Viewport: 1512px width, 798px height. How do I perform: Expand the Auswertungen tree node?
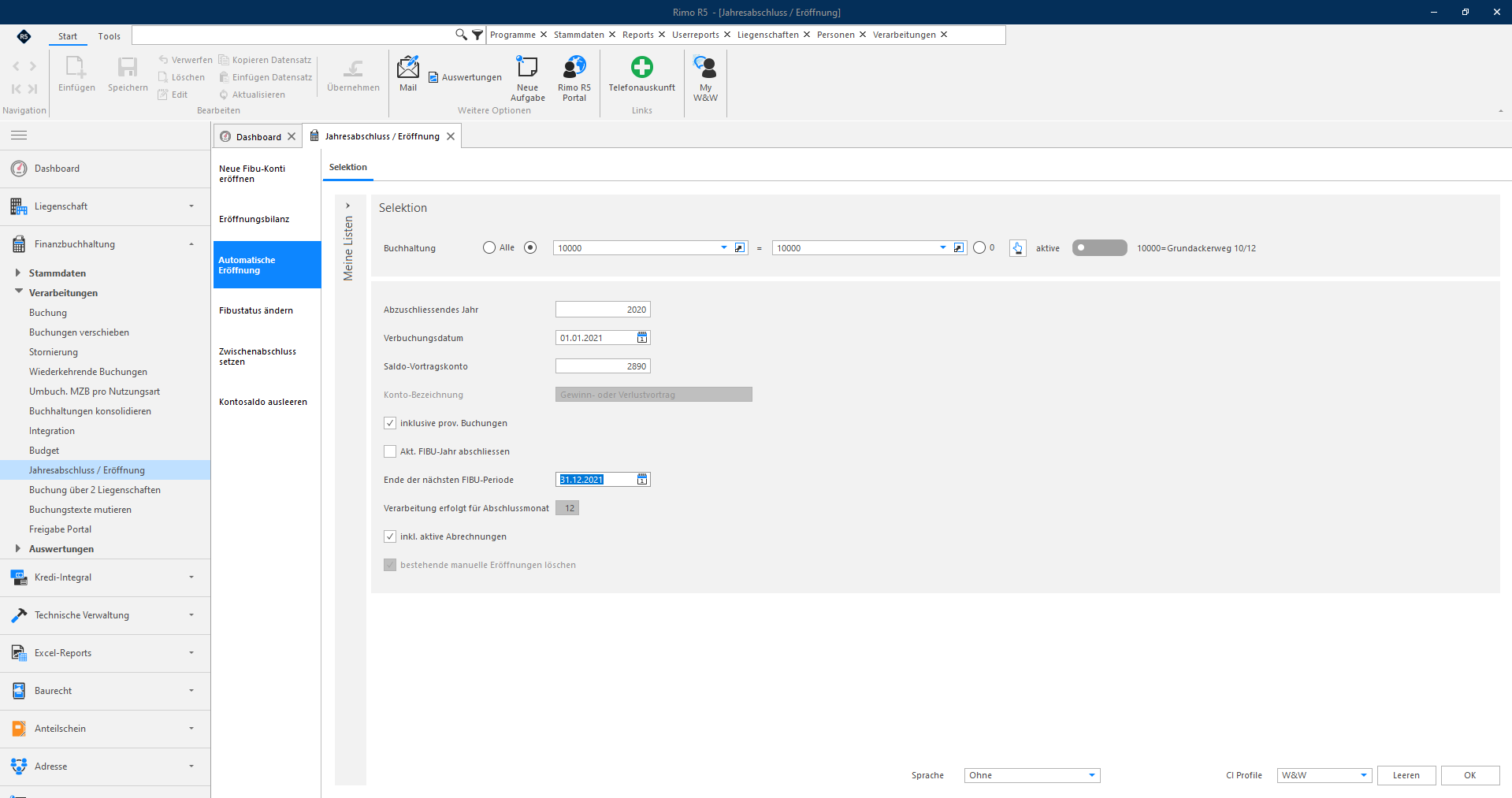tap(18, 548)
